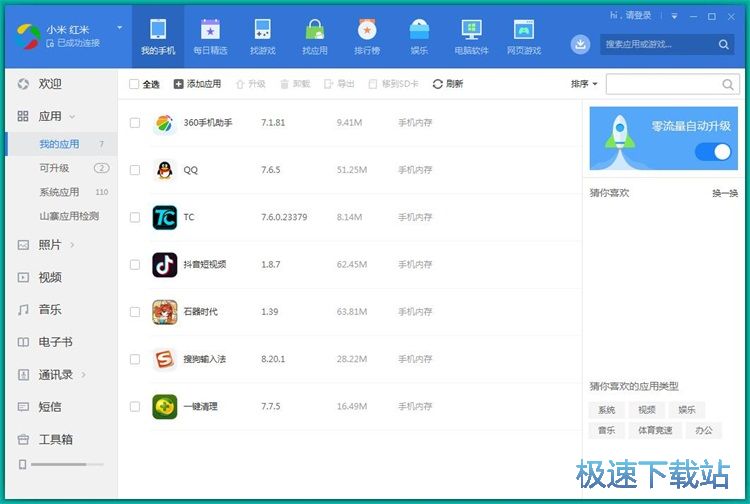The image size is (750, 504).
Task: Open the 找应用 tab
Action: tap(315, 37)
